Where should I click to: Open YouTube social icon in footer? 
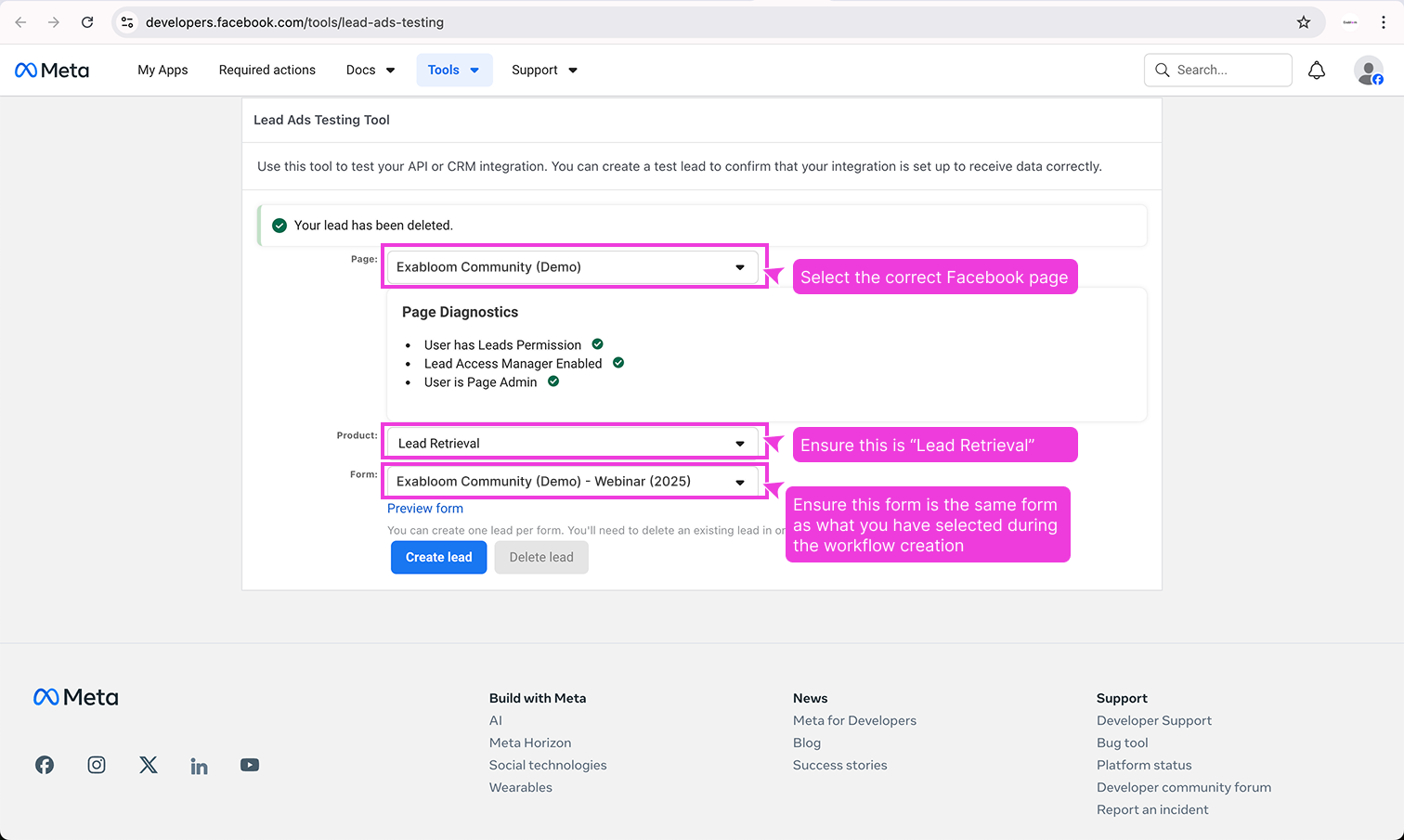[x=250, y=765]
